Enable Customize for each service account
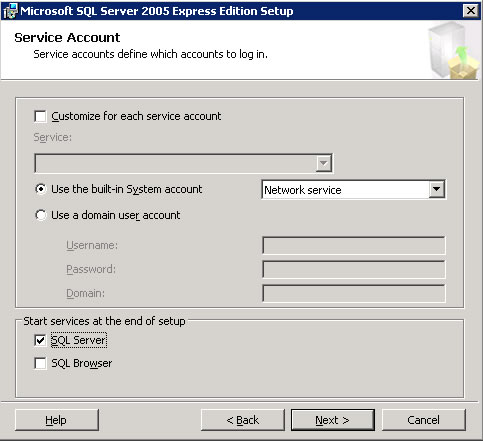Viewport: 483px width, 441px height. pyautogui.click(x=40, y=116)
